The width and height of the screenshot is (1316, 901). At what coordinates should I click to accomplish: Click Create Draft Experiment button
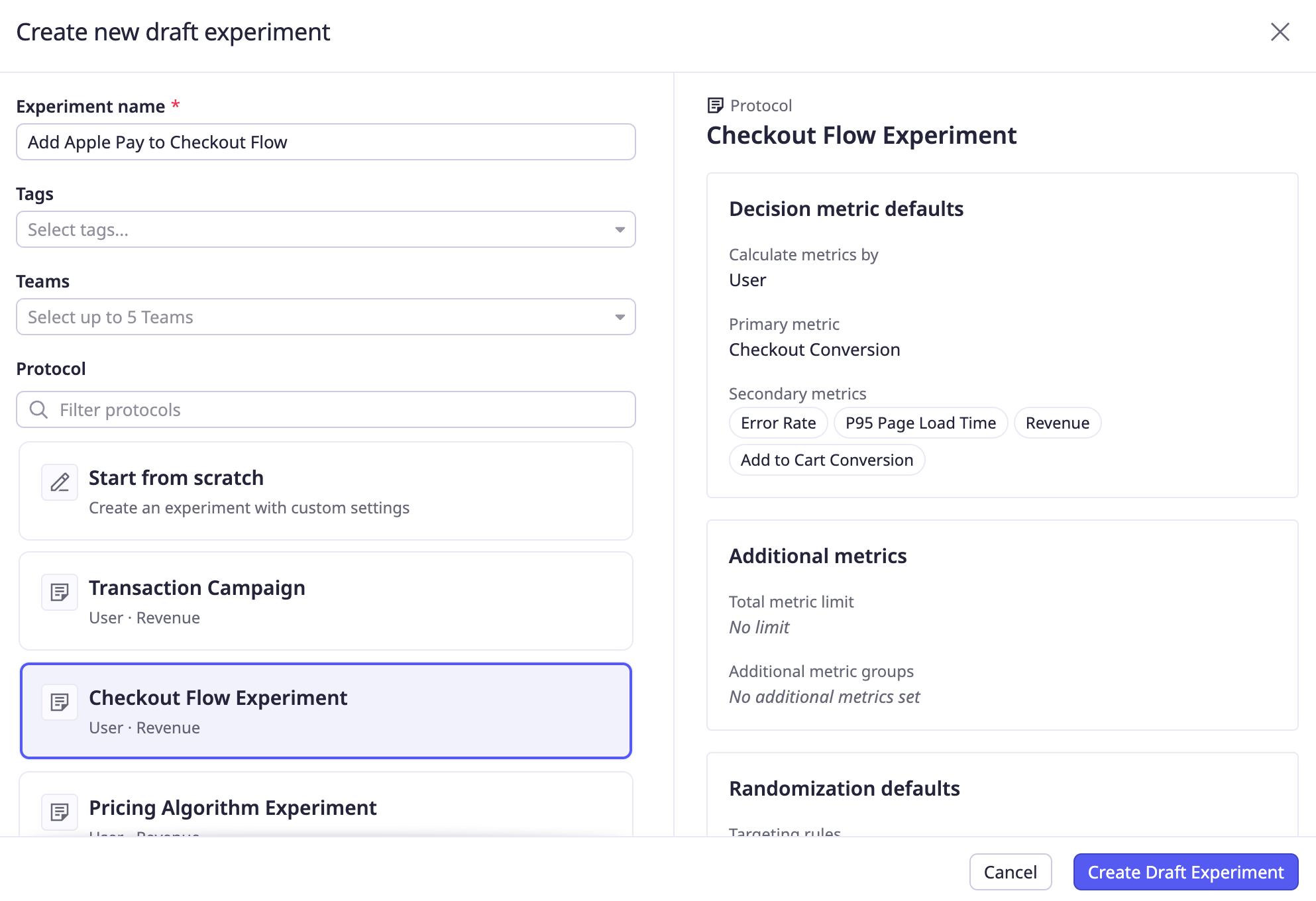tap(1185, 872)
